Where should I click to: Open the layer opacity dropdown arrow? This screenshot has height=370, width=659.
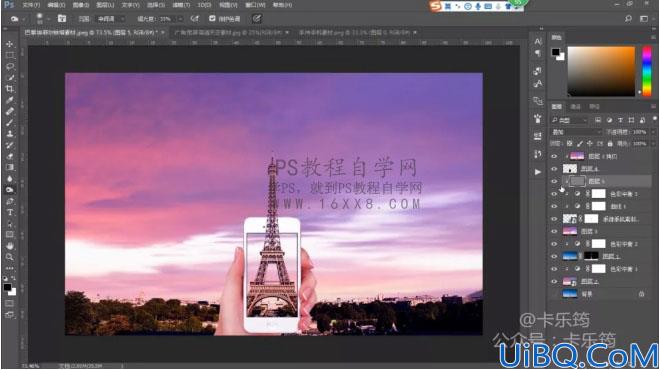[x=653, y=132]
